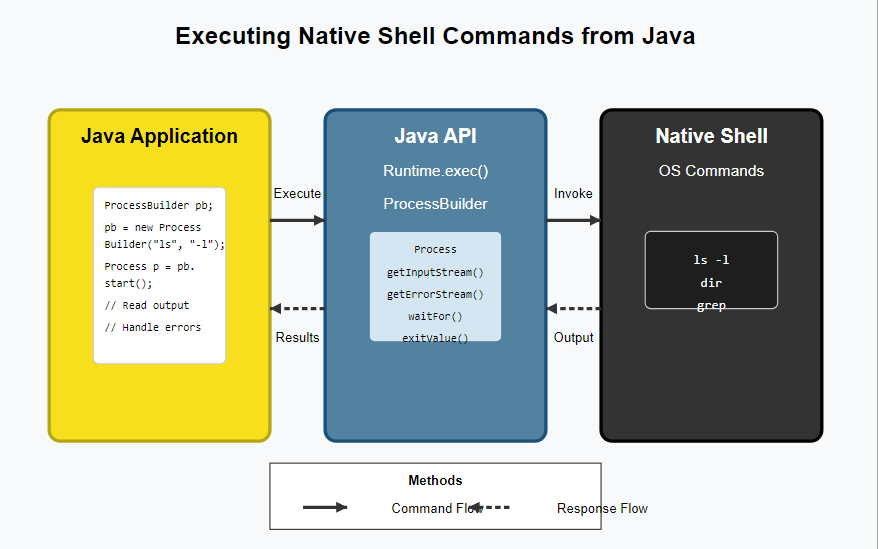The height and width of the screenshot is (549, 878).
Task: Click the 'dir' command
Action: (711, 283)
